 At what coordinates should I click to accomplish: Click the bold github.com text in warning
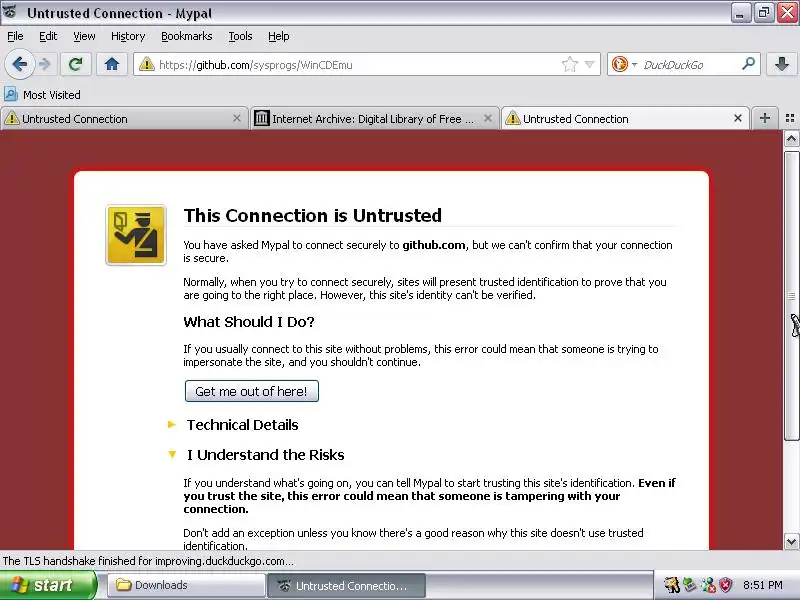click(x=434, y=245)
